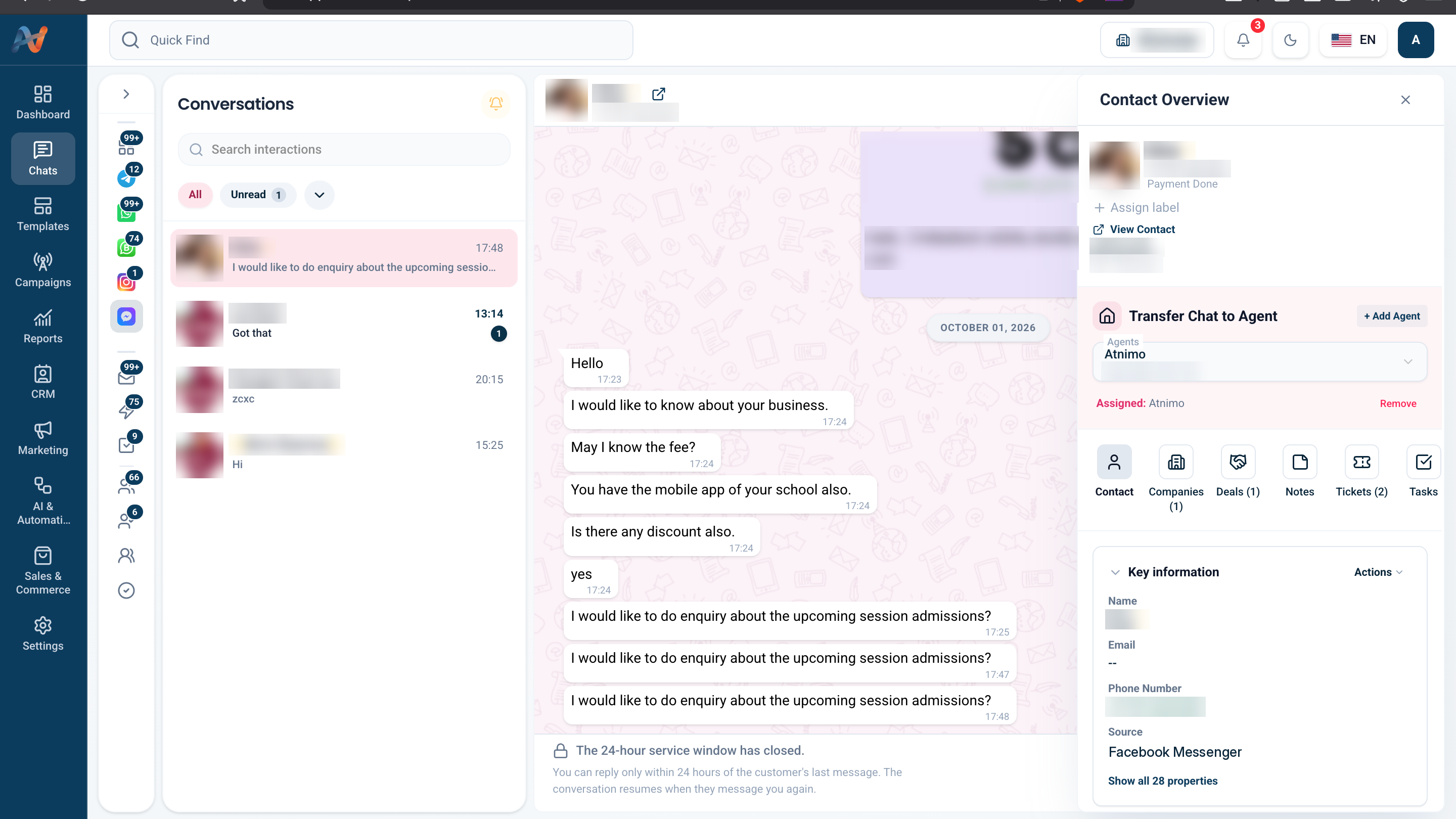
Task: Open AI & Automation section
Action: pos(43,501)
